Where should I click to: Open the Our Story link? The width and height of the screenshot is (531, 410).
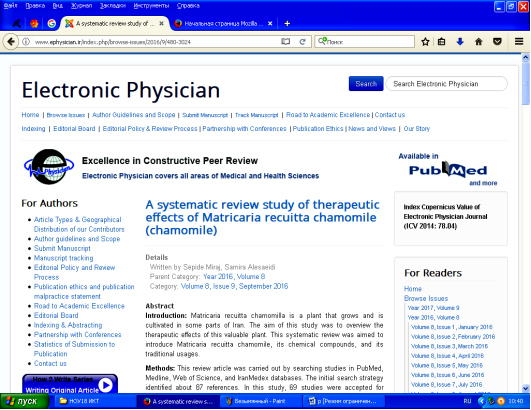point(417,129)
